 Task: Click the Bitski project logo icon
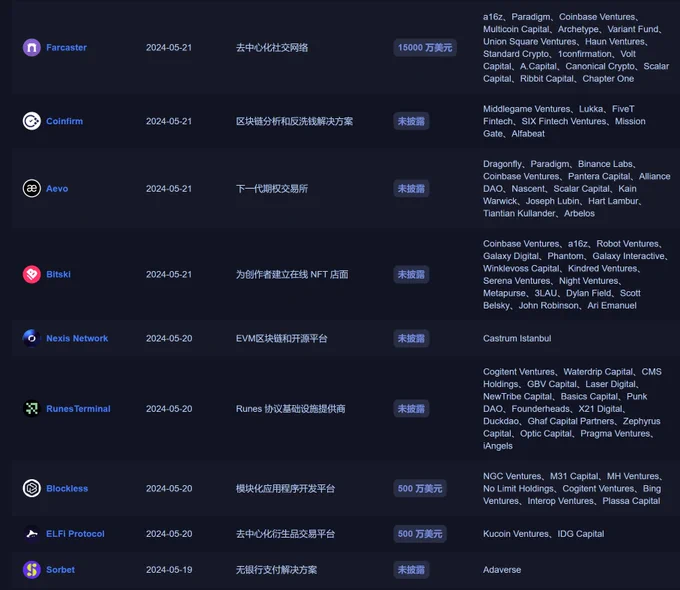click(32, 274)
